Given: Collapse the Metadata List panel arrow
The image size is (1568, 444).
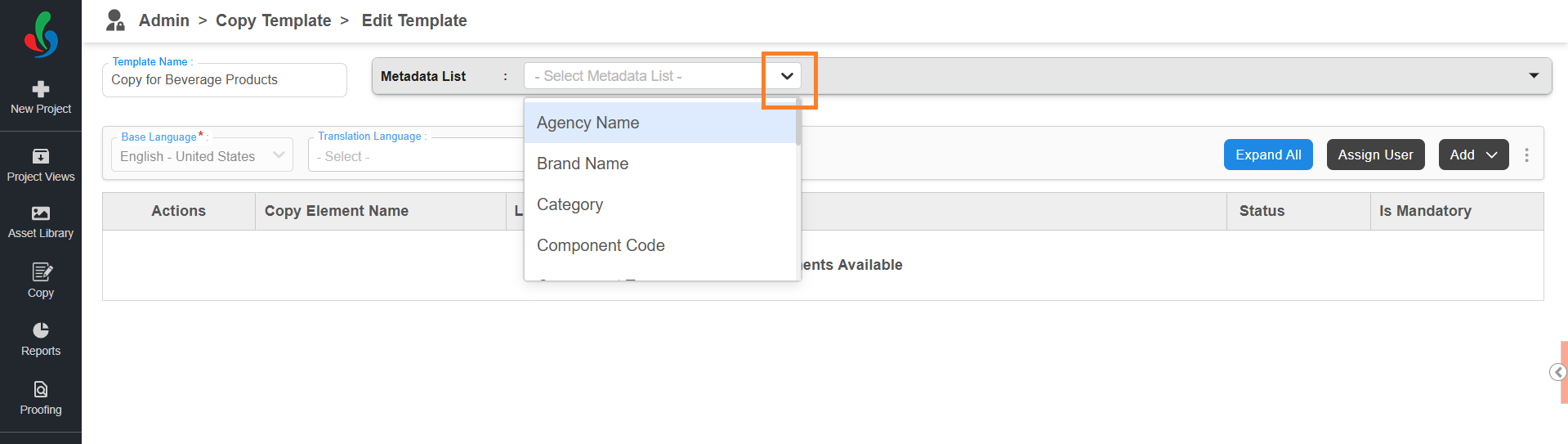Looking at the screenshot, I should point(1534,76).
